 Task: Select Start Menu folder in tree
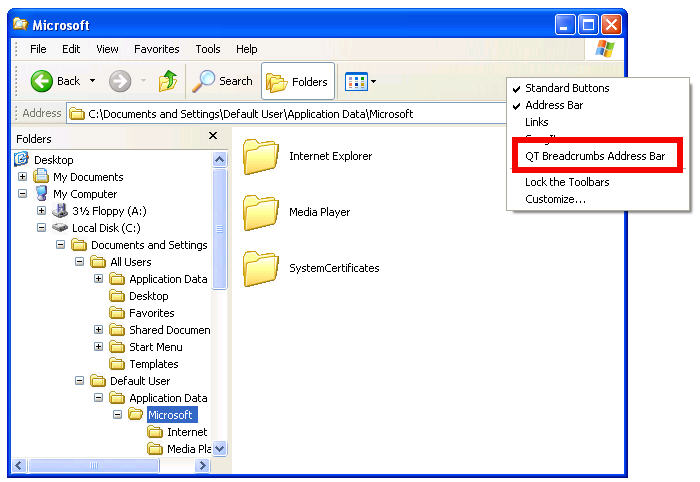pos(155,347)
